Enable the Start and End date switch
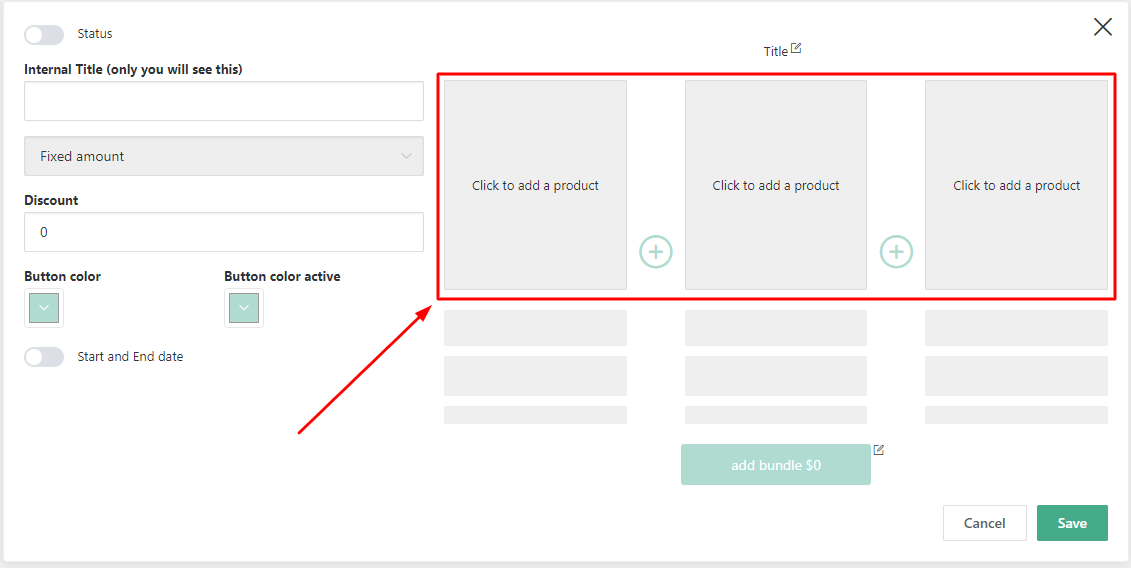The image size is (1131, 568). 44,357
